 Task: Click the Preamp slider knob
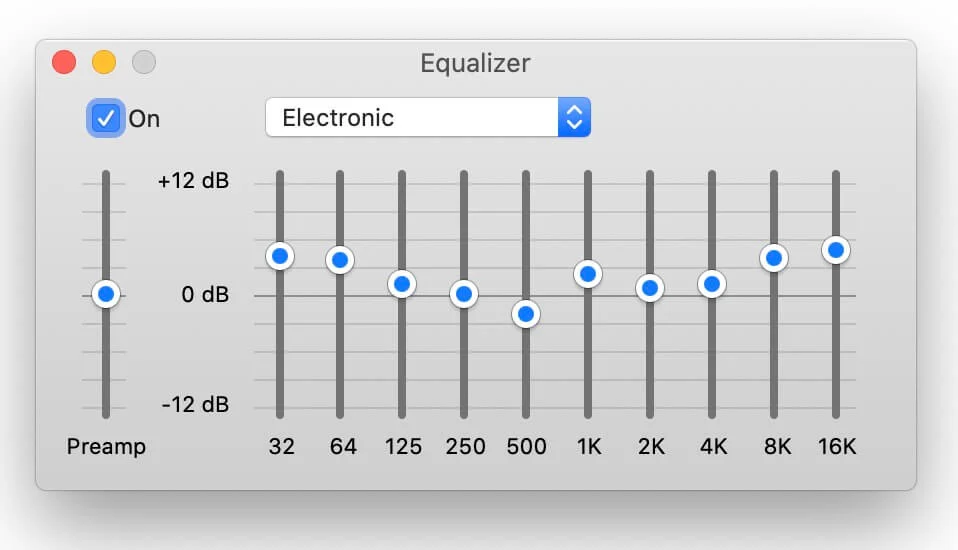click(105, 295)
